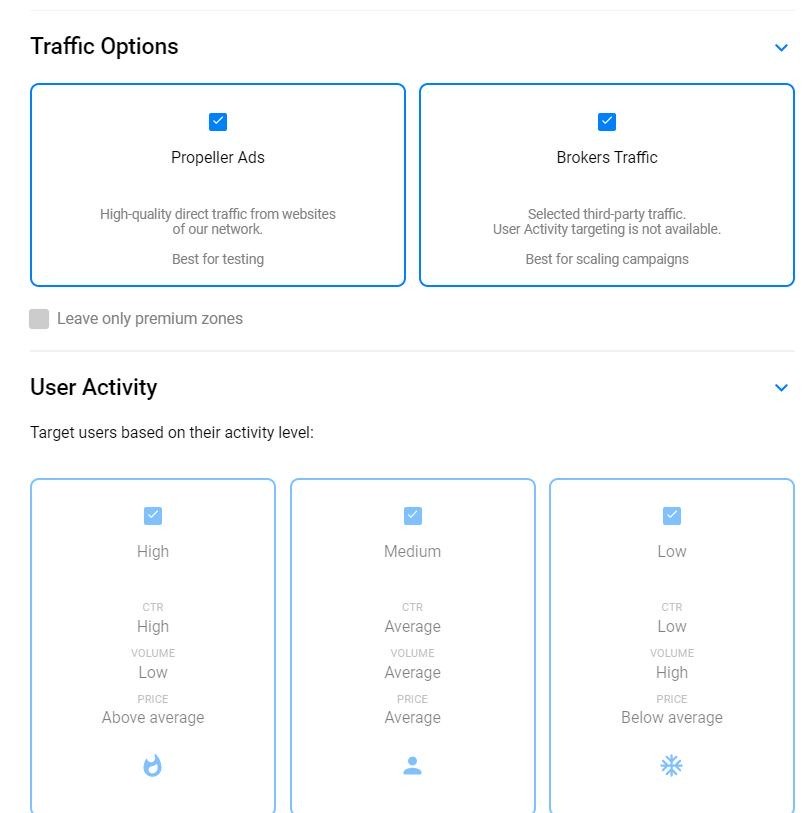Click the Best for scaling campaigns text
This screenshot has height=813, width=806.
tap(607, 259)
